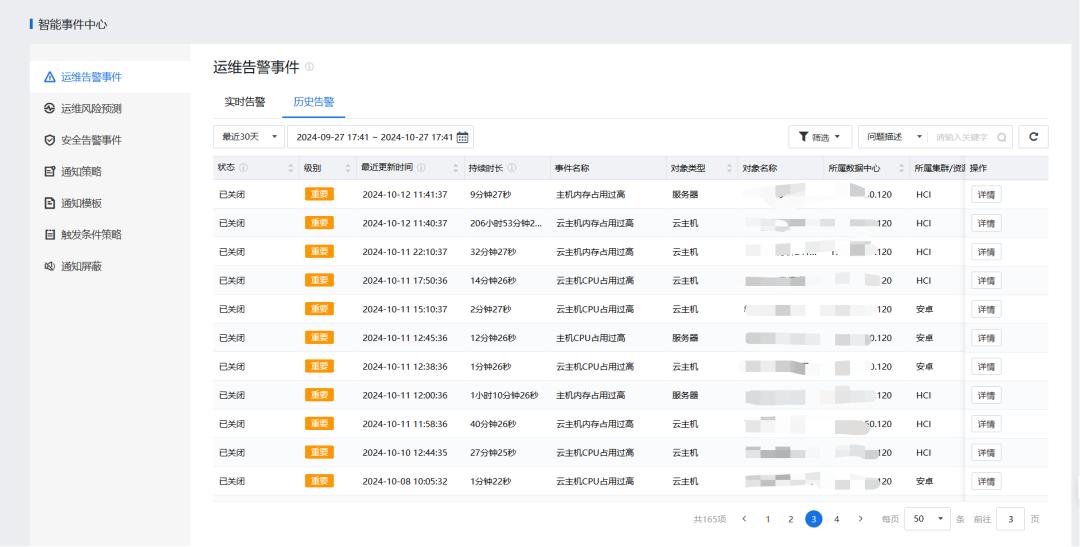Image resolution: width=1080 pixels, height=547 pixels.
Task: Open 运维风险预测 in sidebar
Action: tap(110, 109)
